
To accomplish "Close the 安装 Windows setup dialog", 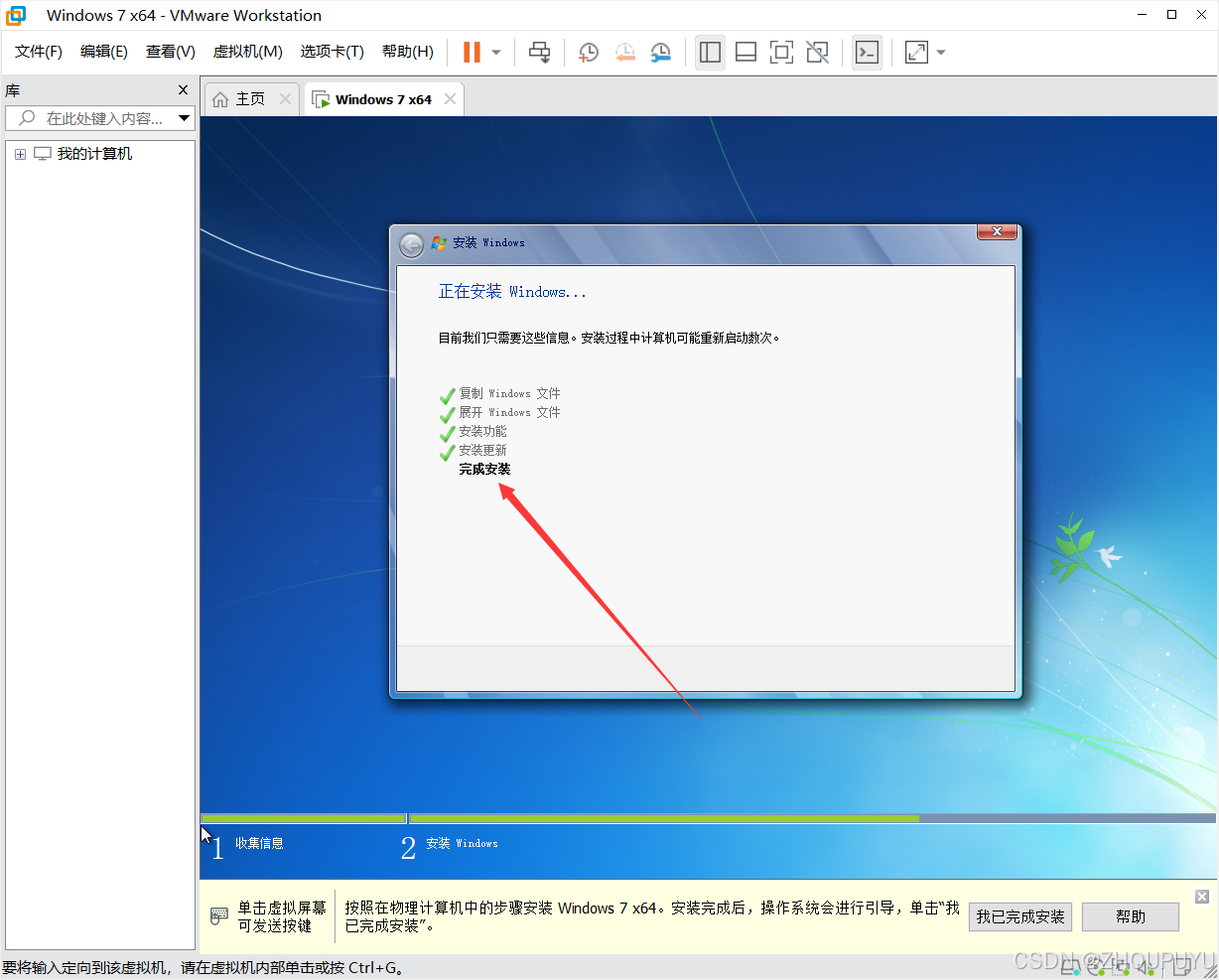I will pyautogui.click(x=997, y=231).
